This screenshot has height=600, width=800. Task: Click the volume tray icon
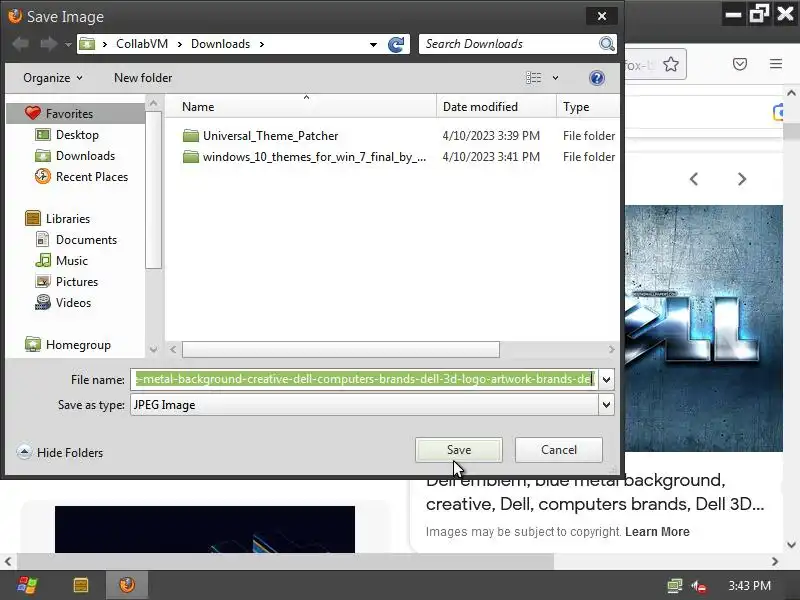pyautogui.click(x=698, y=586)
